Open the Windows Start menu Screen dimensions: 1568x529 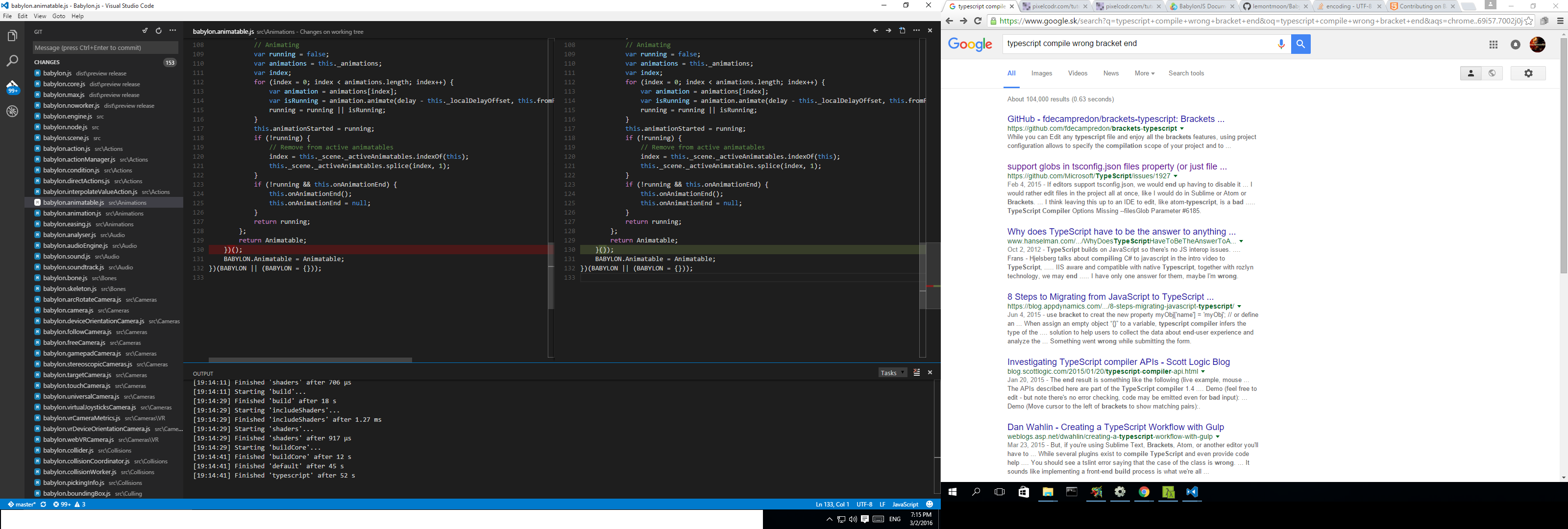pyautogui.click(x=953, y=492)
